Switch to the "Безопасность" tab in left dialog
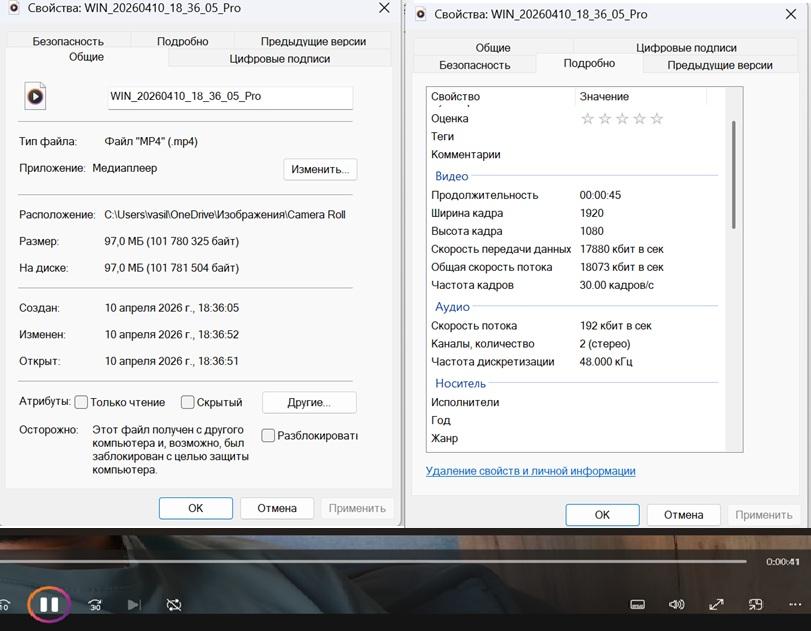Image resolution: width=811 pixels, height=631 pixels. pos(68,41)
